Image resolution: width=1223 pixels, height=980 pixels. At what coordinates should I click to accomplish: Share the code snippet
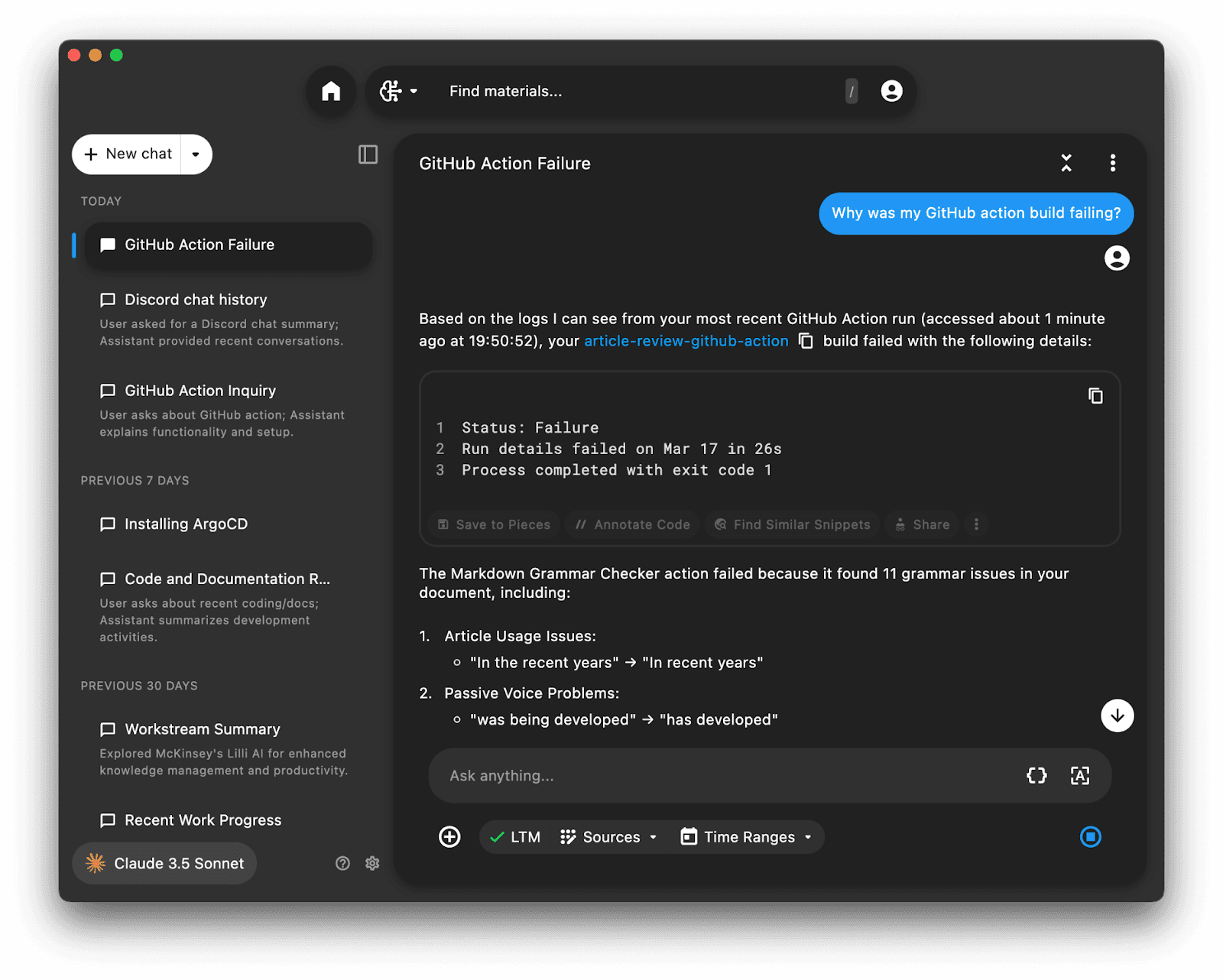[x=923, y=524]
